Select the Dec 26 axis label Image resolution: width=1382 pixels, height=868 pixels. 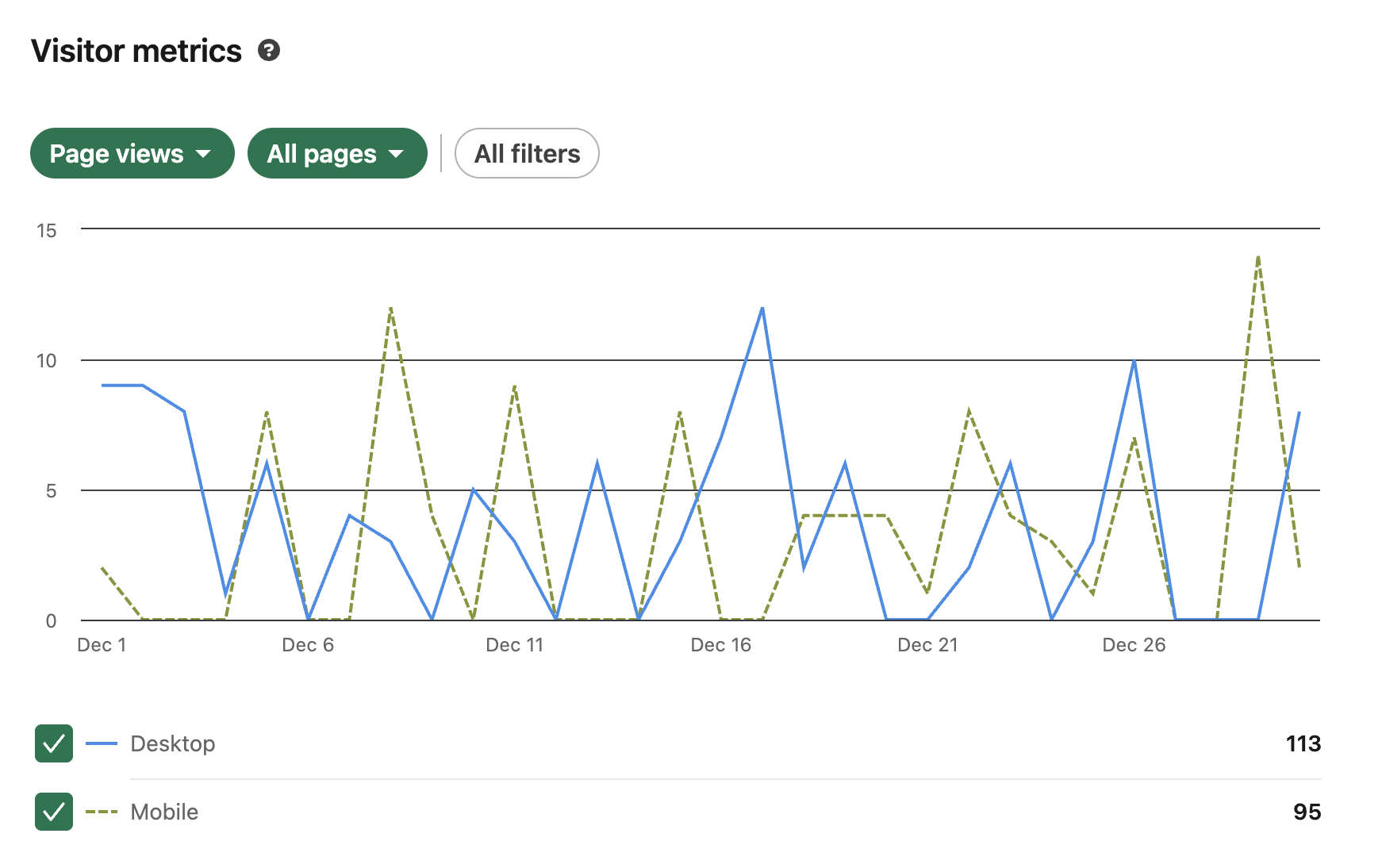(x=1134, y=645)
